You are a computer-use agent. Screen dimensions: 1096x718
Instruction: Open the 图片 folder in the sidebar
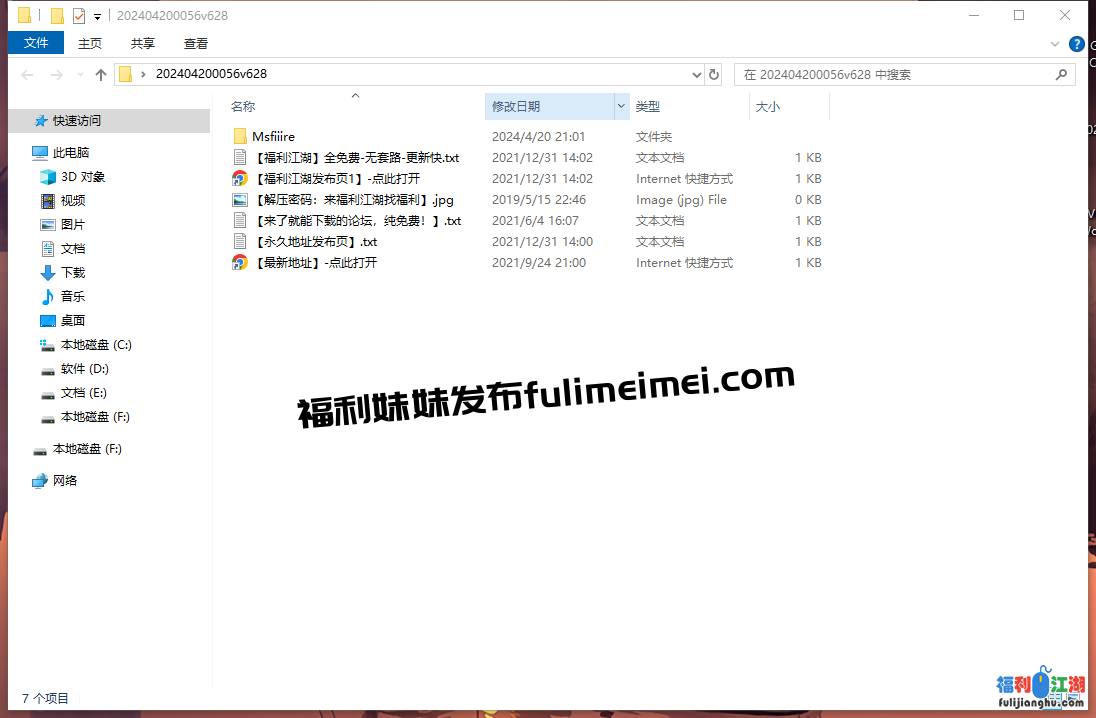[73, 224]
